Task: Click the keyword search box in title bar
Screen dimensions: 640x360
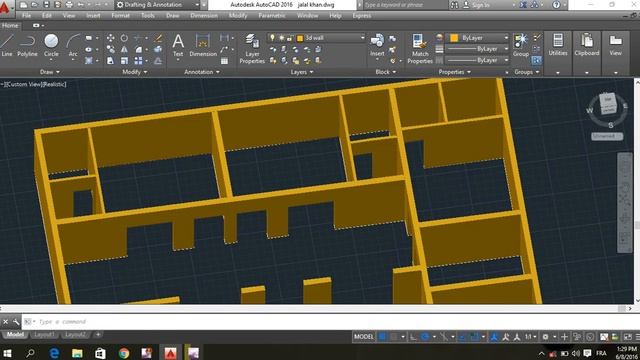Action: tap(404, 5)
